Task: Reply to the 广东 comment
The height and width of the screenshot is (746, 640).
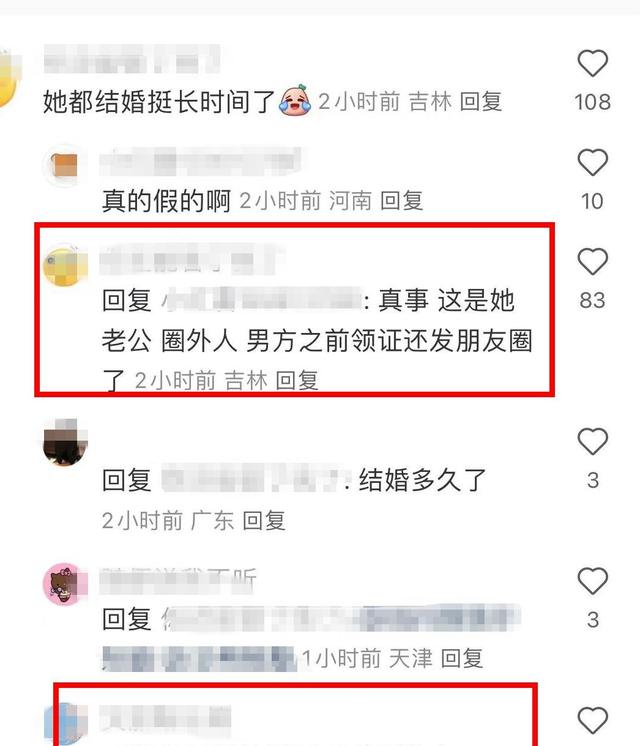Action: pyautogui.click(x=264, y=520)
